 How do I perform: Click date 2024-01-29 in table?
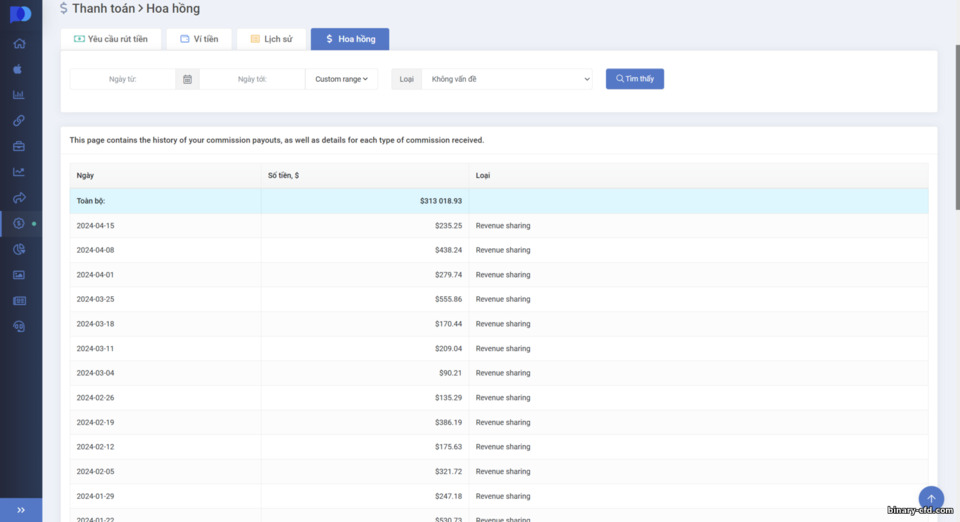click(95, 496)
